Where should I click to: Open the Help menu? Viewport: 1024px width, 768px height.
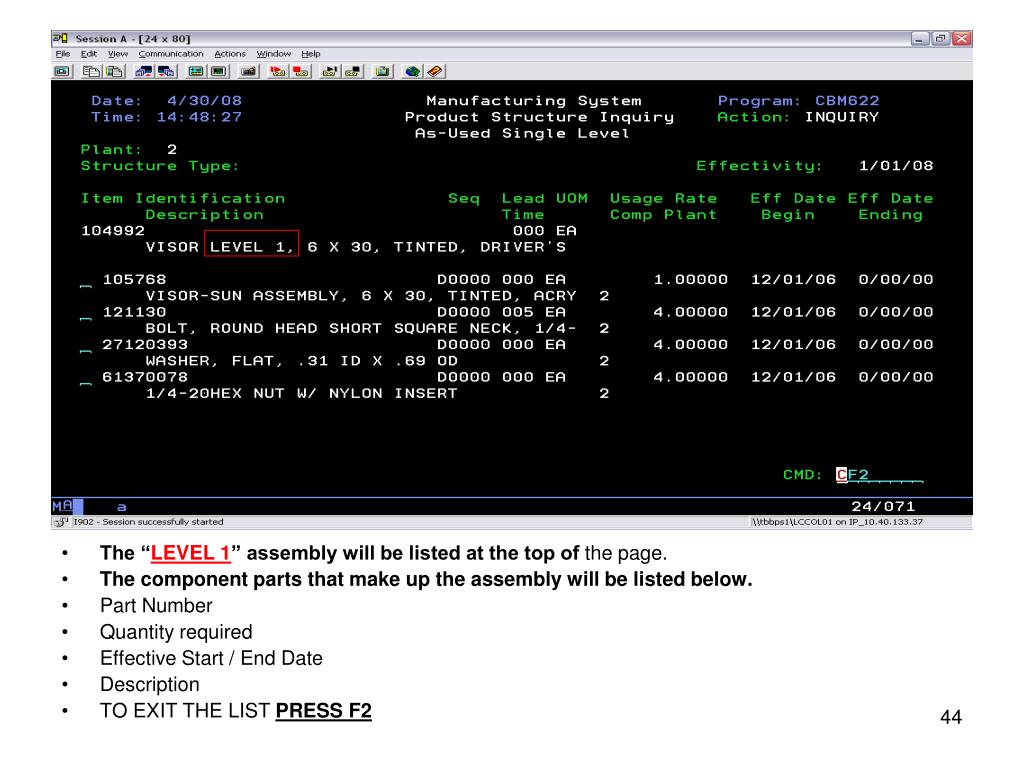point(310,54)
